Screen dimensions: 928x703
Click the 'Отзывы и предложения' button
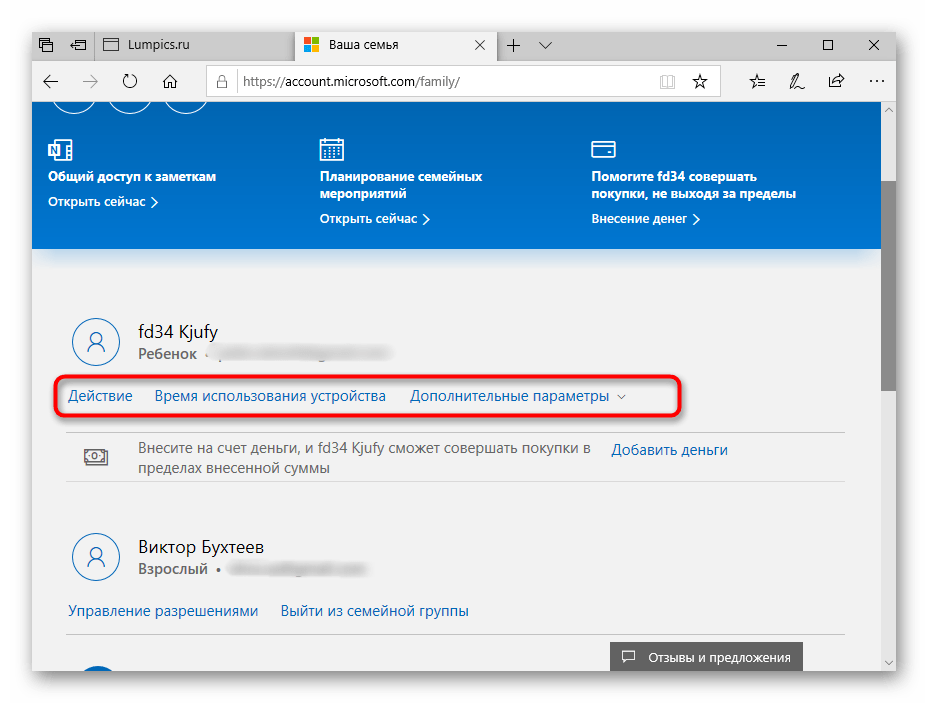[x=706, y=657]
